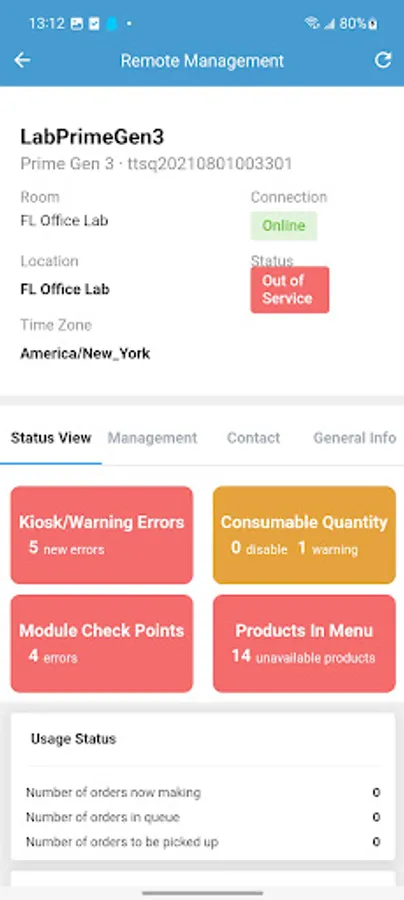Open the Contact tab
Viewport: 404px width, 900px height.
pyautogui.click(x=254, y=438)
